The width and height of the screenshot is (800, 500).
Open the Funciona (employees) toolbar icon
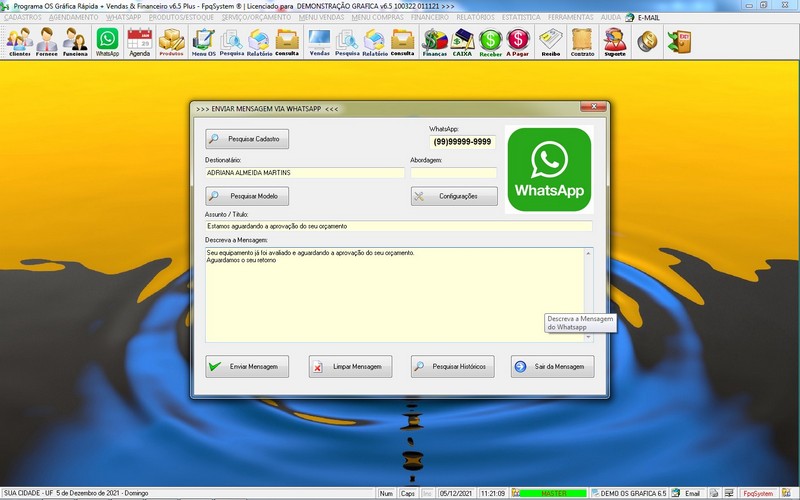pos(75,42)
